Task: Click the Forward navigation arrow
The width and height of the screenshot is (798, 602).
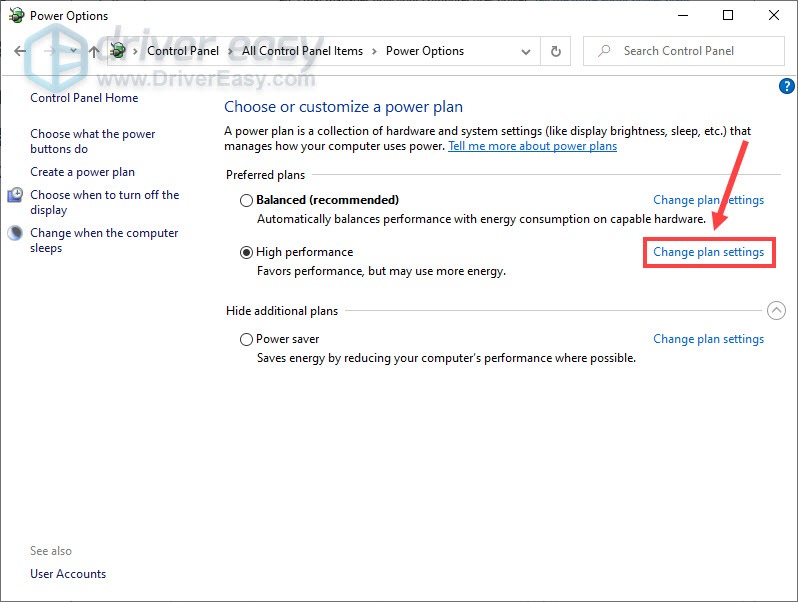Action: pyautogui.click(x=49, y=51)
